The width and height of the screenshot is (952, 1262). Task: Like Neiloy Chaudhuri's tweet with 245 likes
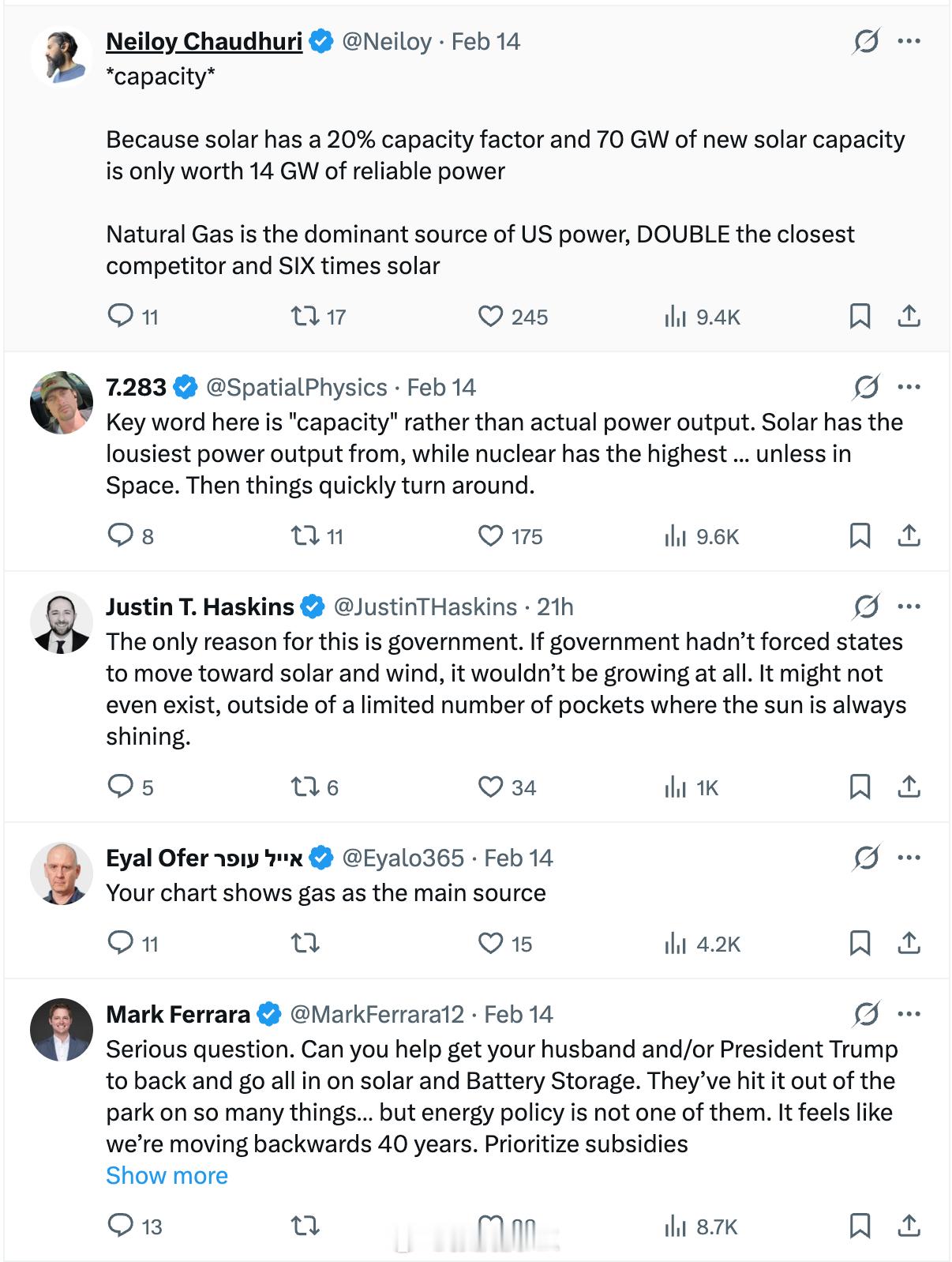click(x=490, y=316)
